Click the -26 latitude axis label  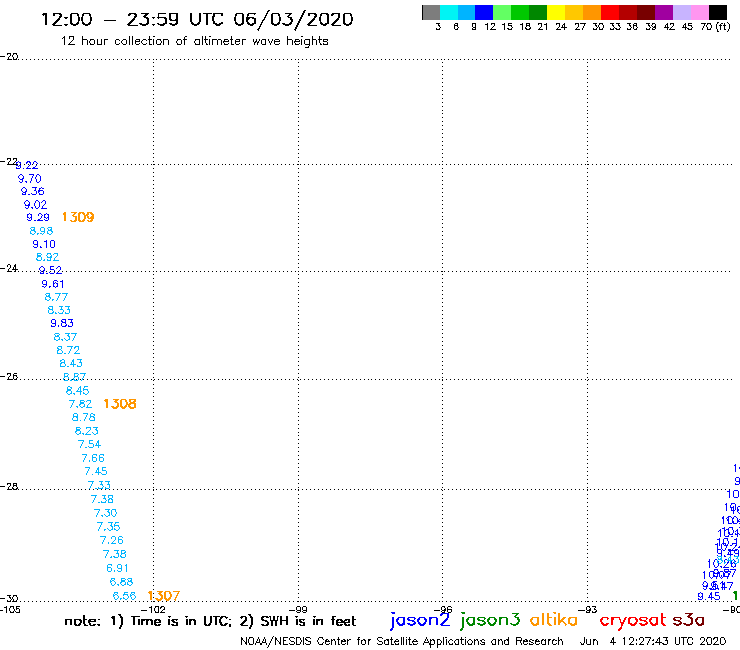click(9, 376)
